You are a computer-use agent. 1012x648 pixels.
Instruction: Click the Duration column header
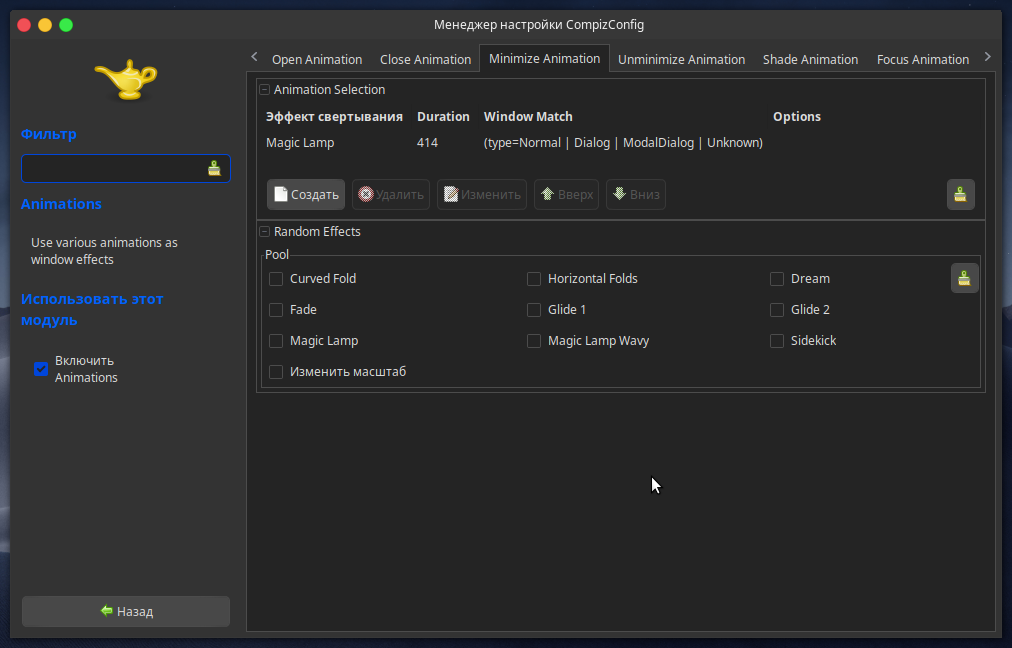[x=443, y=117]
